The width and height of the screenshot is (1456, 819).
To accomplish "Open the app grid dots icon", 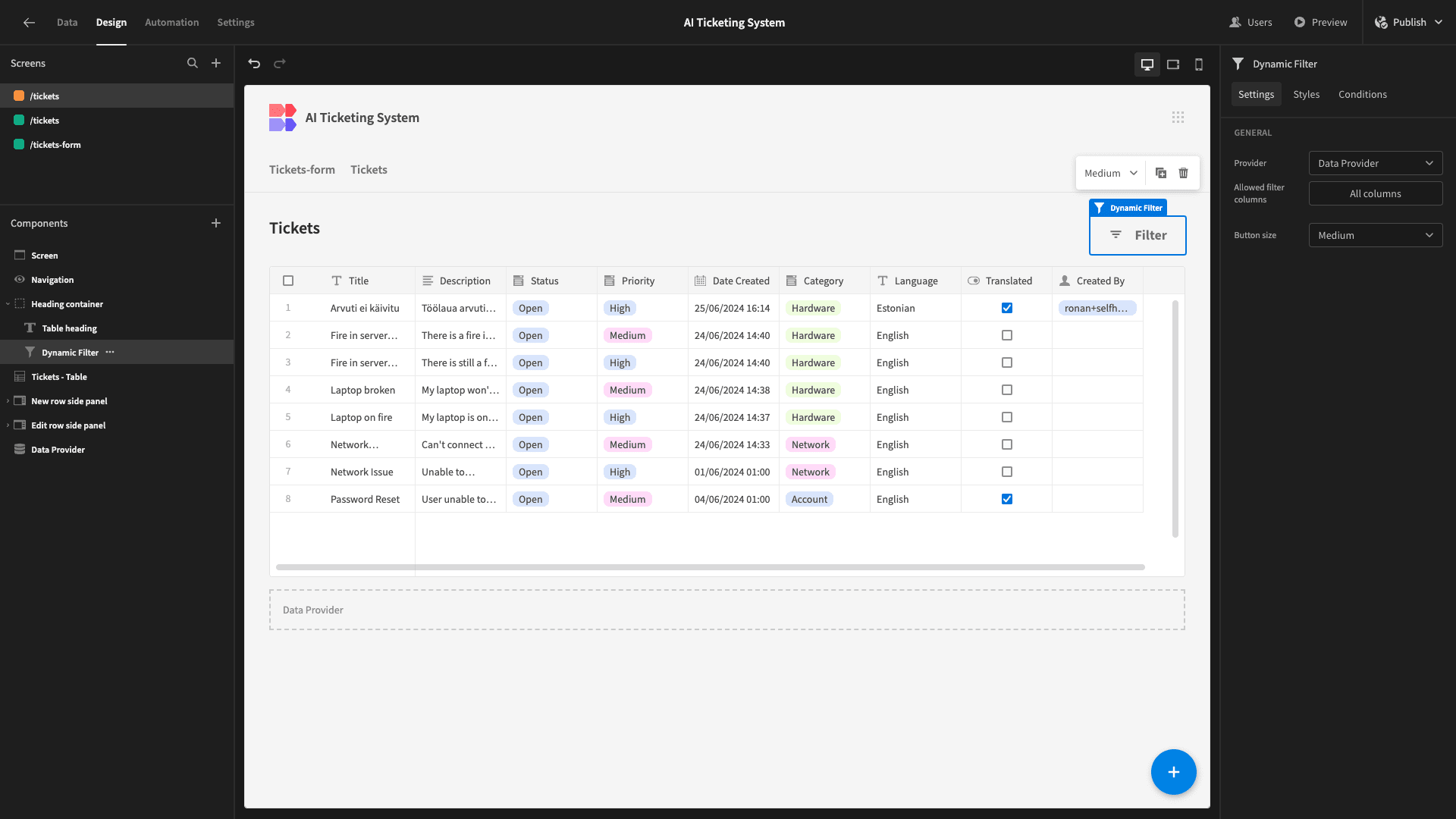I will [x=1178, y=118].
